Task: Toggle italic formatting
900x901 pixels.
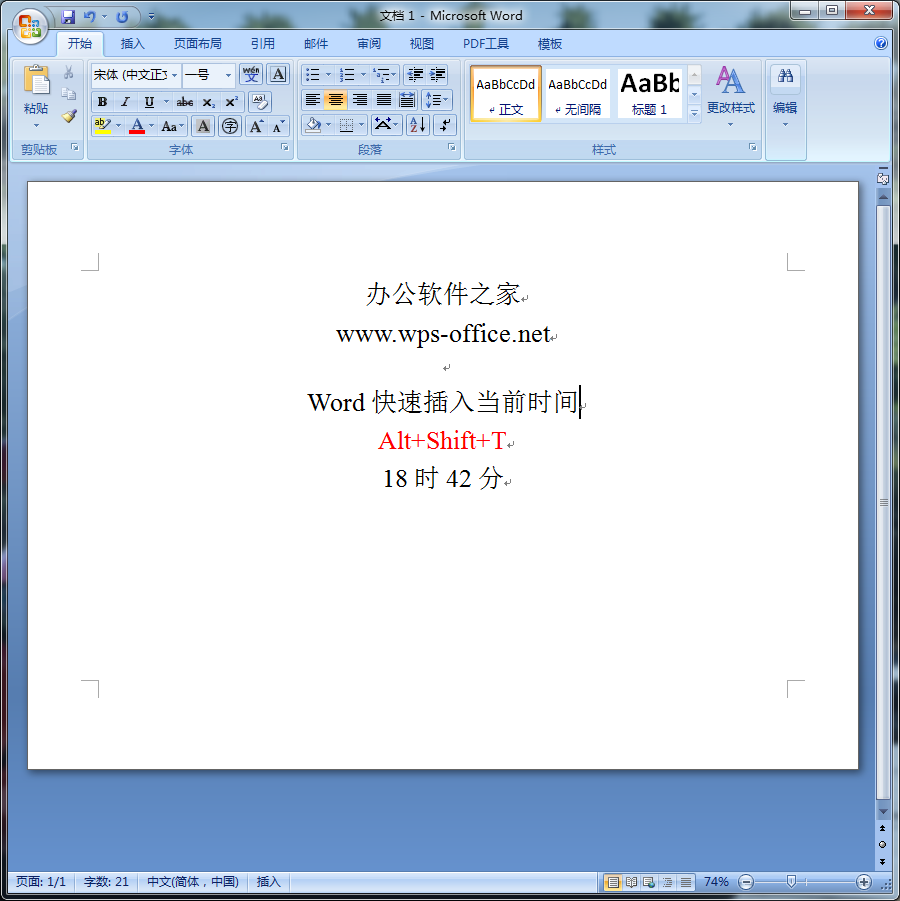Action: [x=125, y=102]
